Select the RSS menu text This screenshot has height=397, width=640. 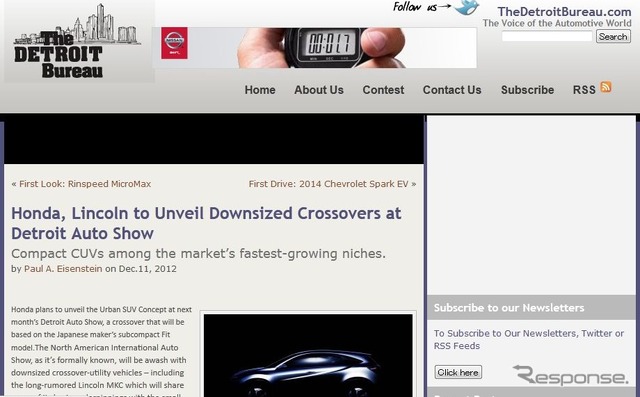pos(584,90)
